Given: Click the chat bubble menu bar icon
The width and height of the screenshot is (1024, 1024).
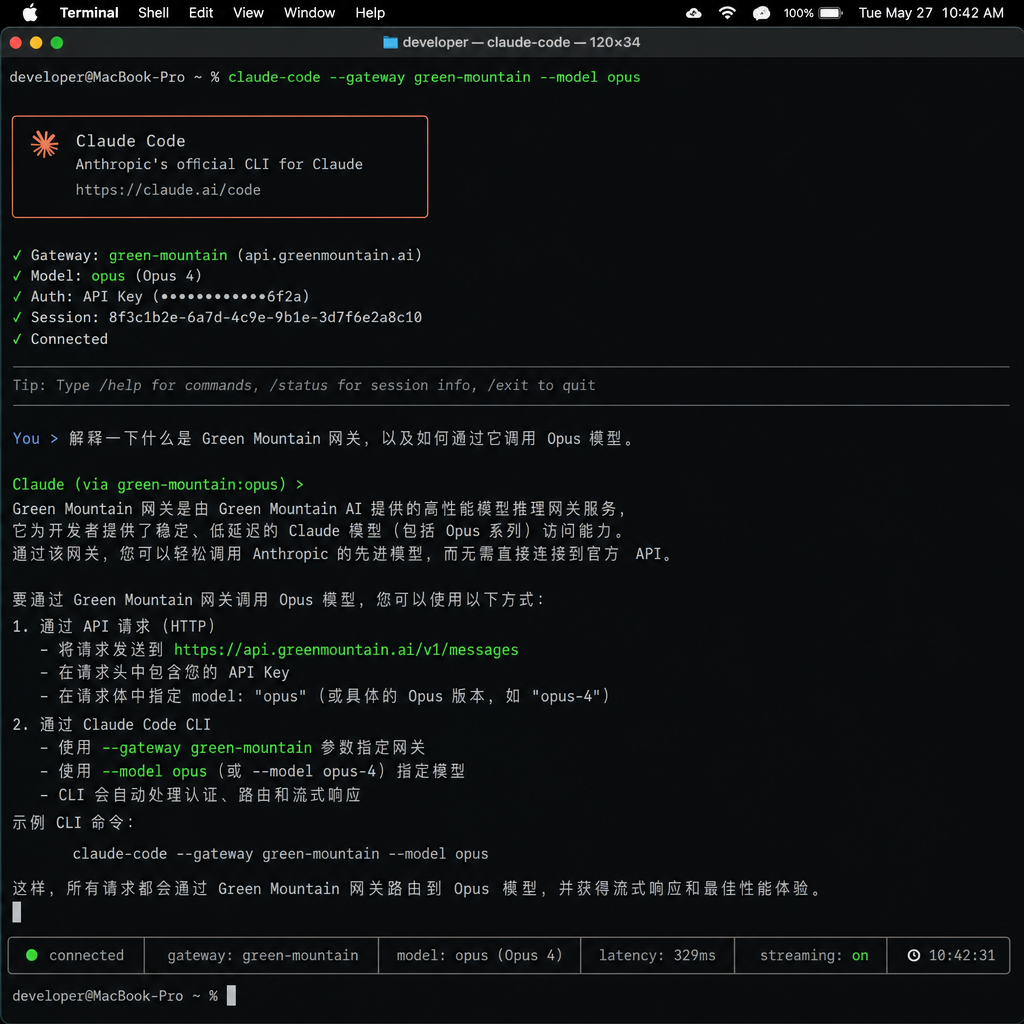Looking at the screenshot, I should 761,13.
